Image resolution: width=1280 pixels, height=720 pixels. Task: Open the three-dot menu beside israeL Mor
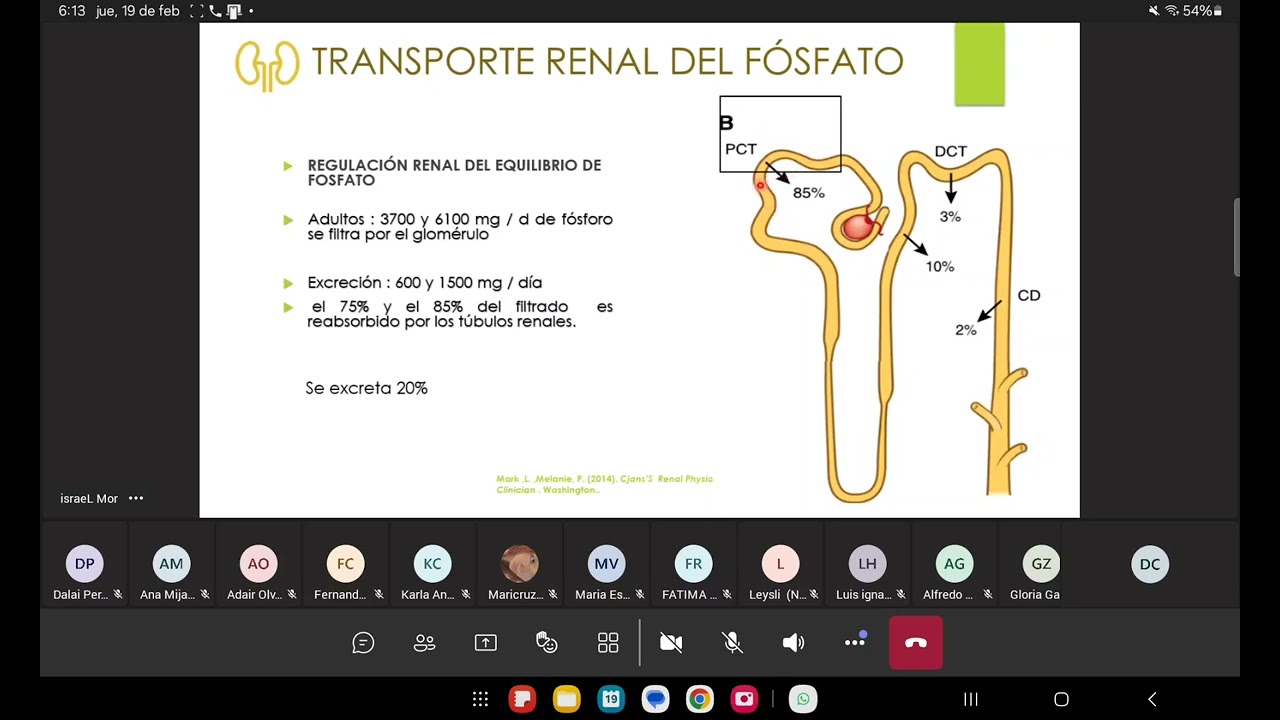[x=136, y=498]
